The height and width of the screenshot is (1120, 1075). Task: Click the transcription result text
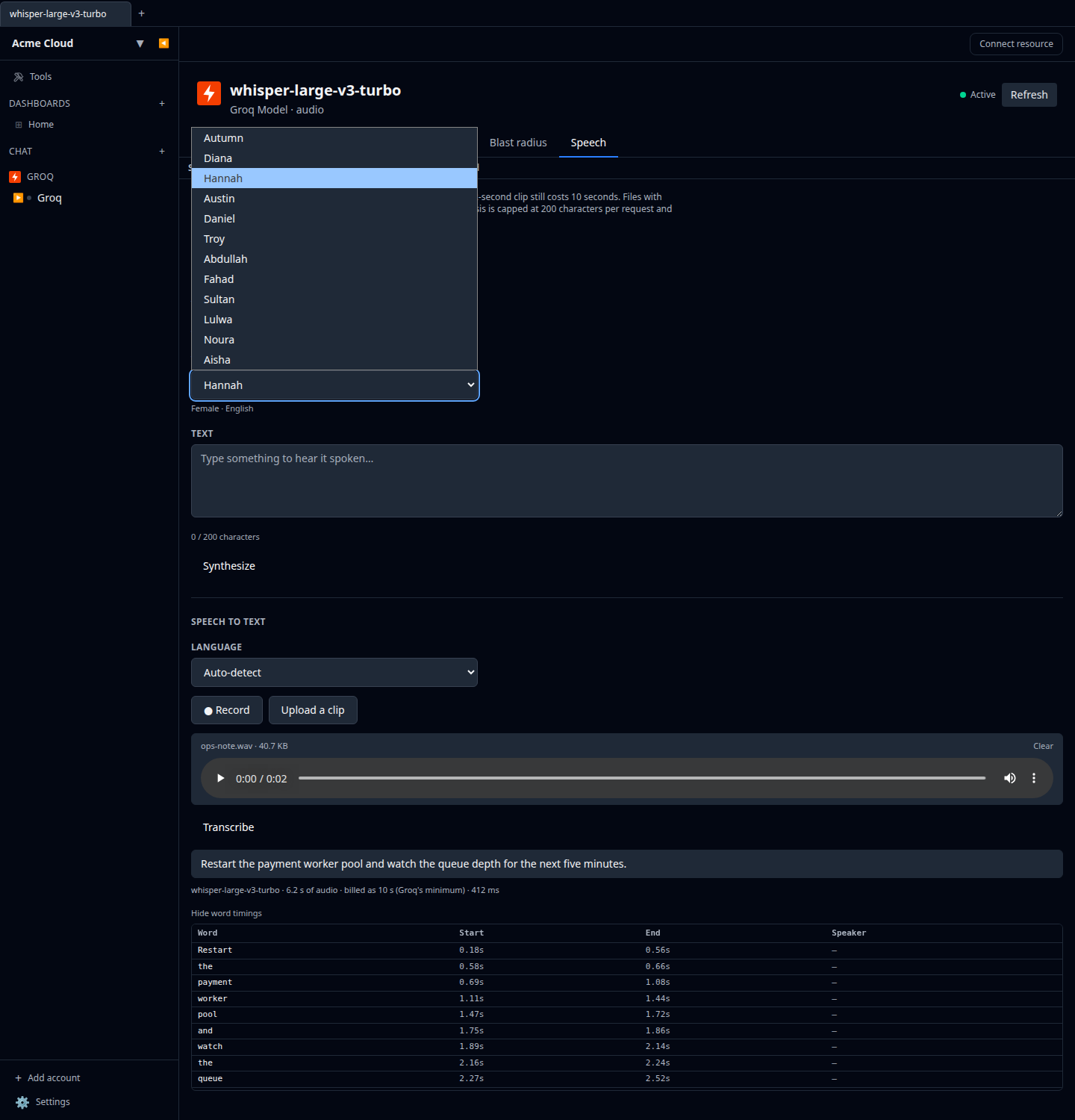(x=414, y=864)
